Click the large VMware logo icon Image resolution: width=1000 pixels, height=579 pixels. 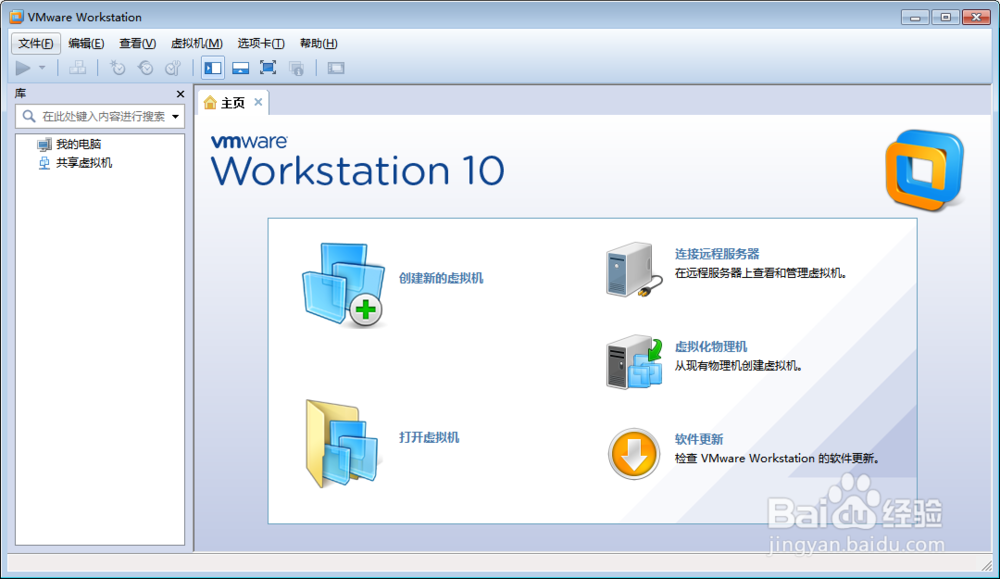click(925, 170)
